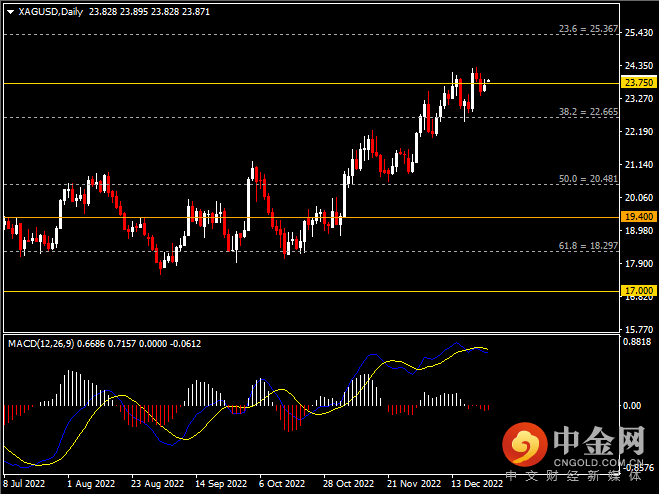Select the OHLC values 23.828 23.895 23.828 23.871

(x=149, y=12)
